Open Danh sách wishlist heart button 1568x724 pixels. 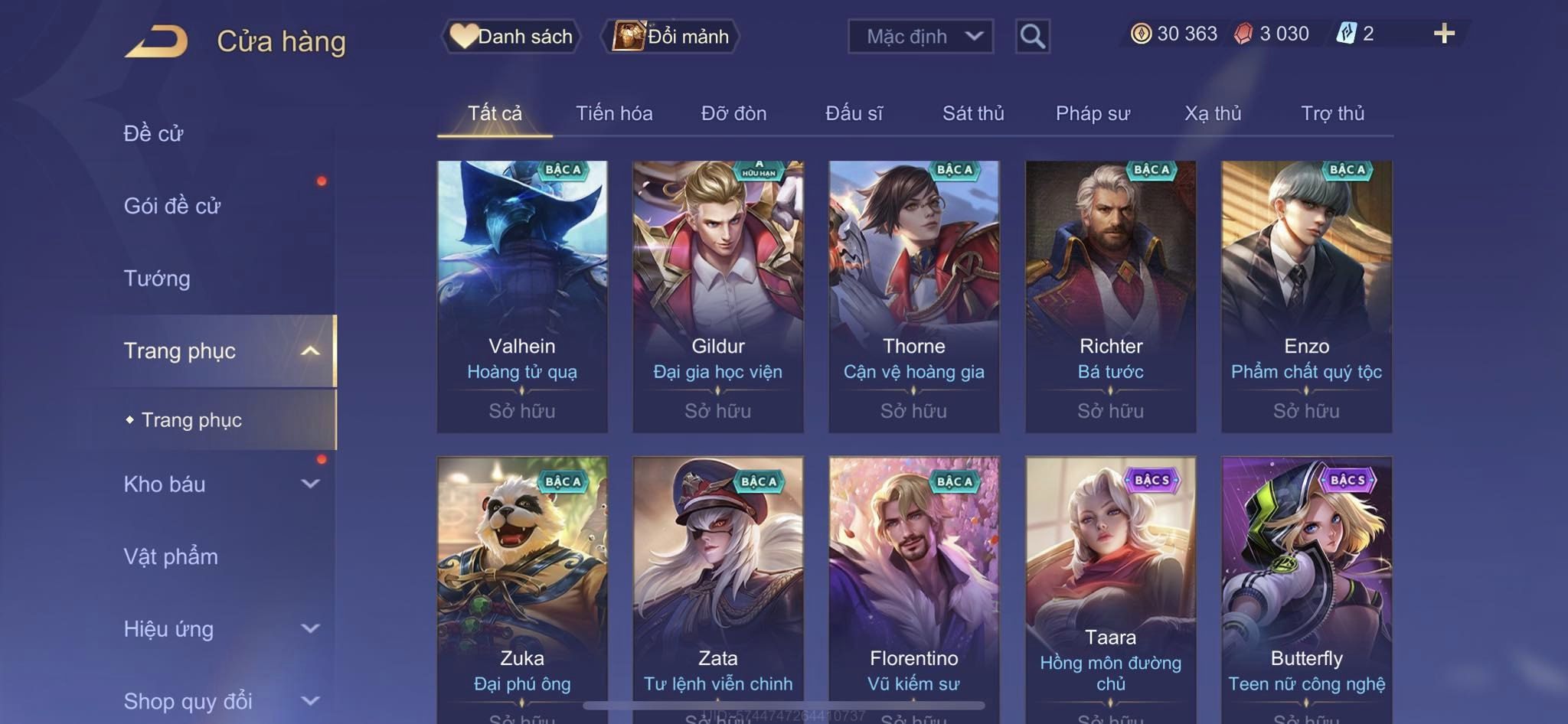coord(511,36)
